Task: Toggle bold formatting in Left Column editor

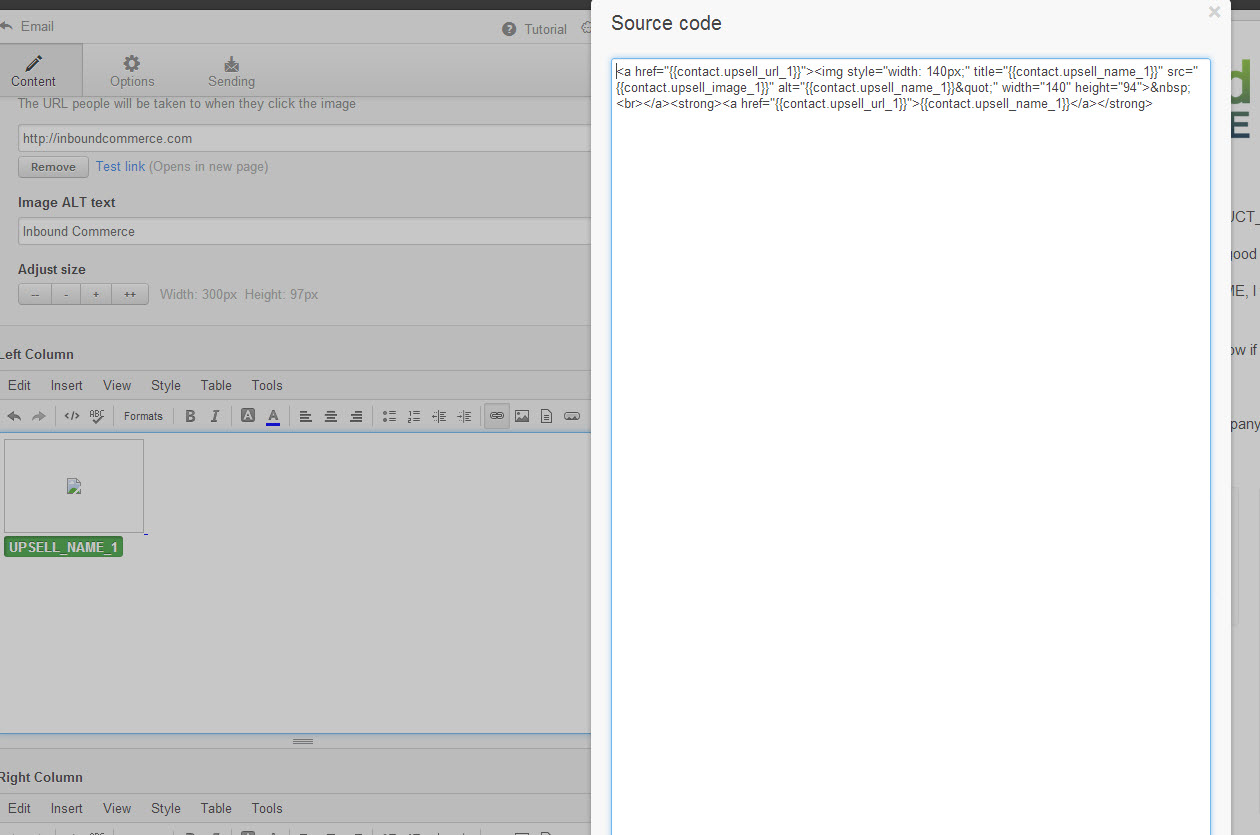Action: pyautogui.click(x=190, y=416)
